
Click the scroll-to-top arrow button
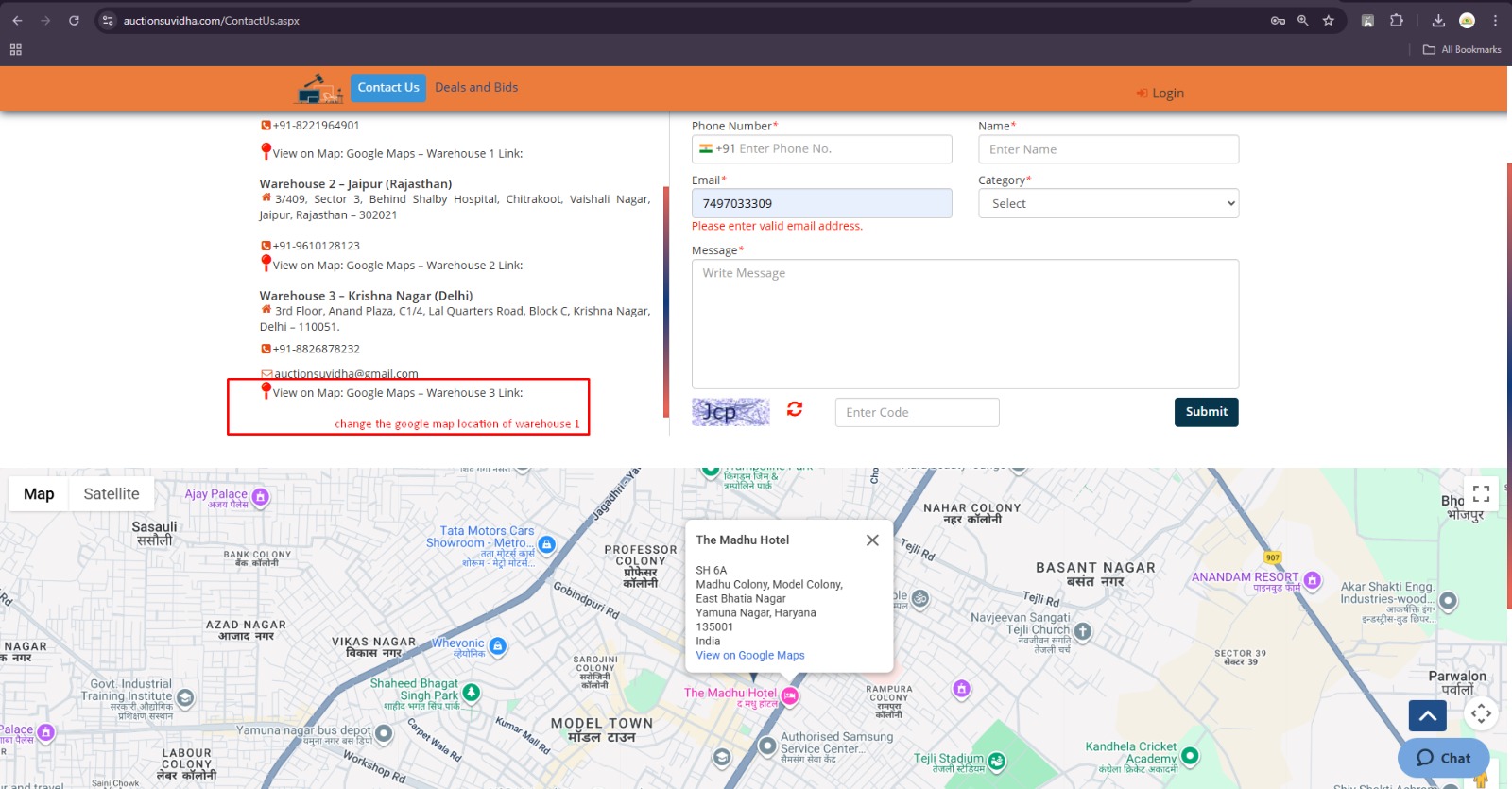1427,715
